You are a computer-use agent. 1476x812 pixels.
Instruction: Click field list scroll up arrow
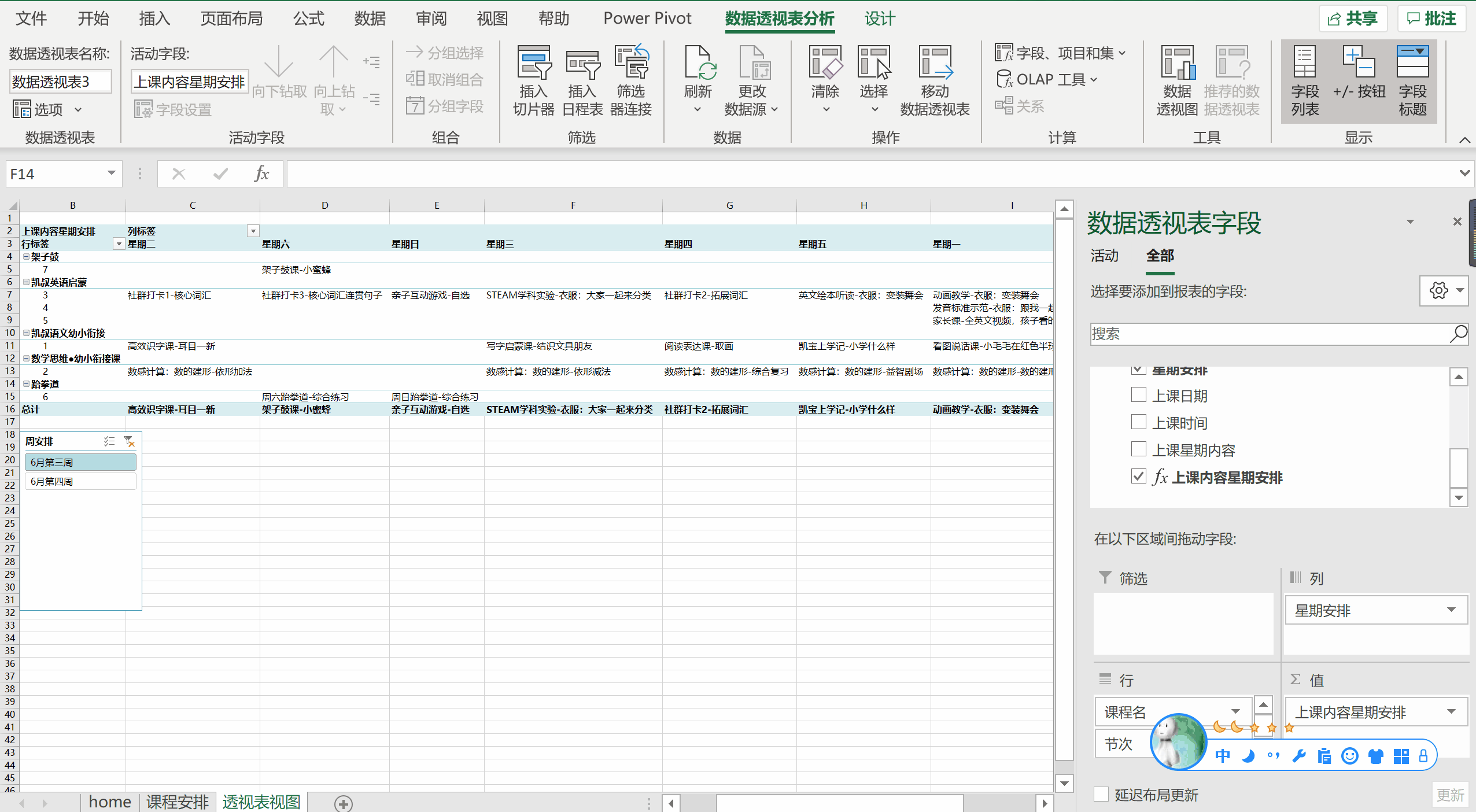(x=1459, y=377)
